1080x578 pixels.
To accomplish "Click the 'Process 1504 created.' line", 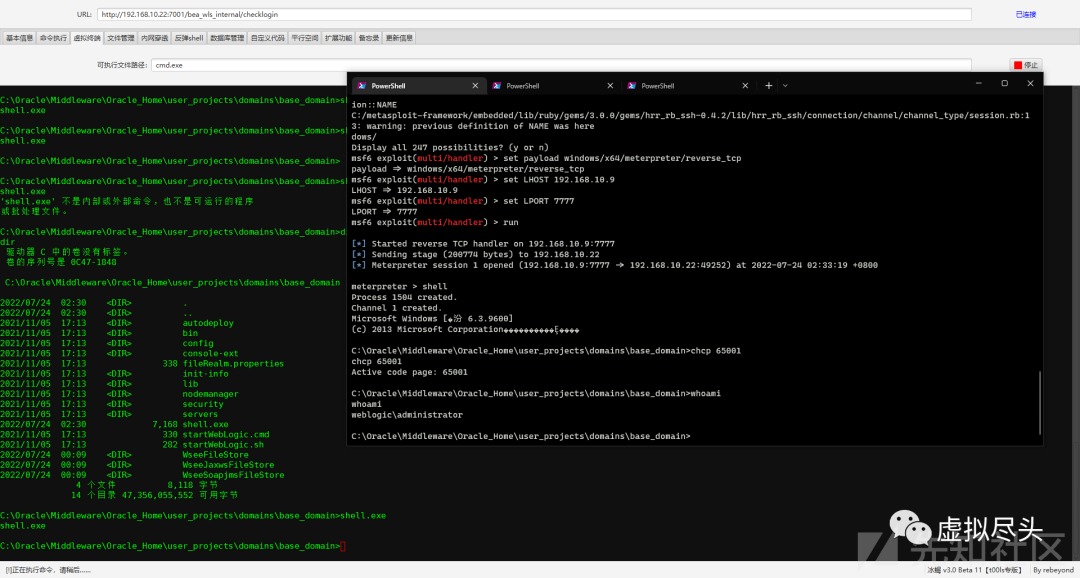I will (x=404, y=297).
